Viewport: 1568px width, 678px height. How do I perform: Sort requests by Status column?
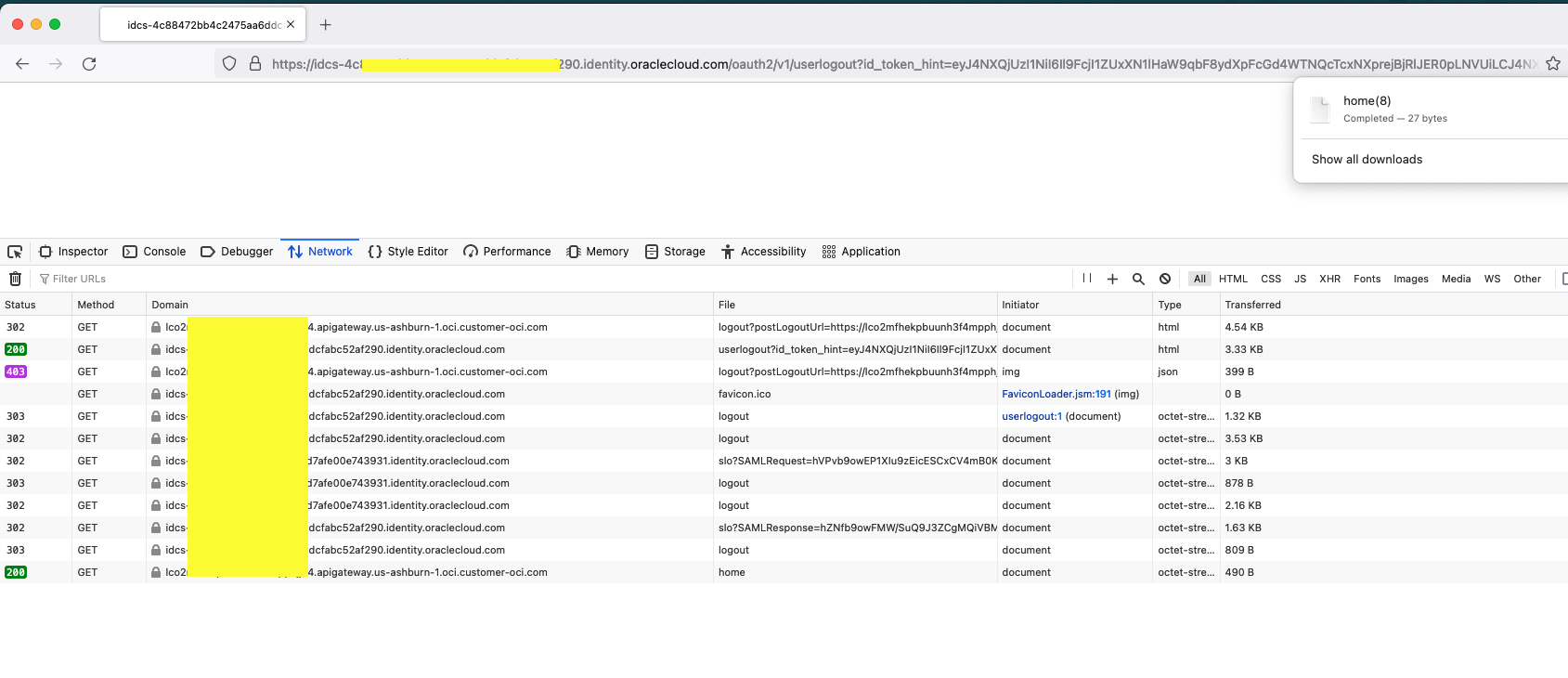pos(20,305)
